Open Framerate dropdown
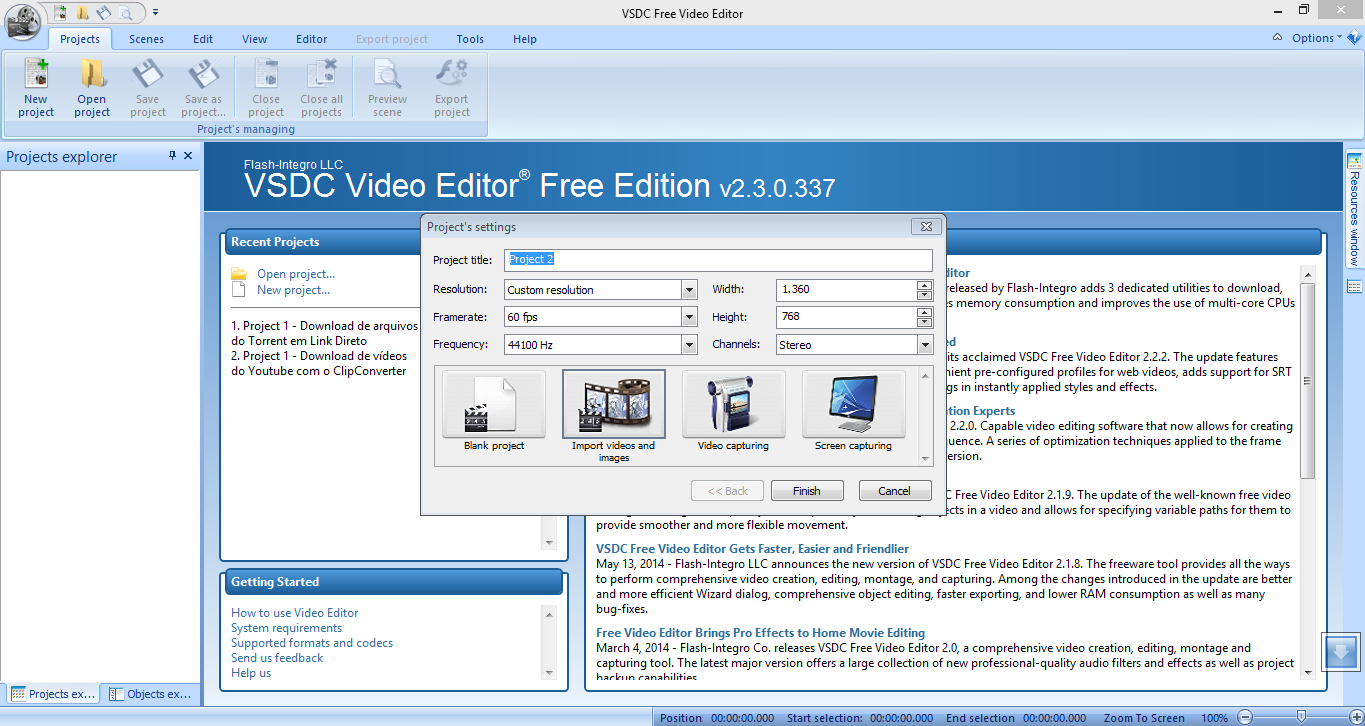 [x=689, y=317]
